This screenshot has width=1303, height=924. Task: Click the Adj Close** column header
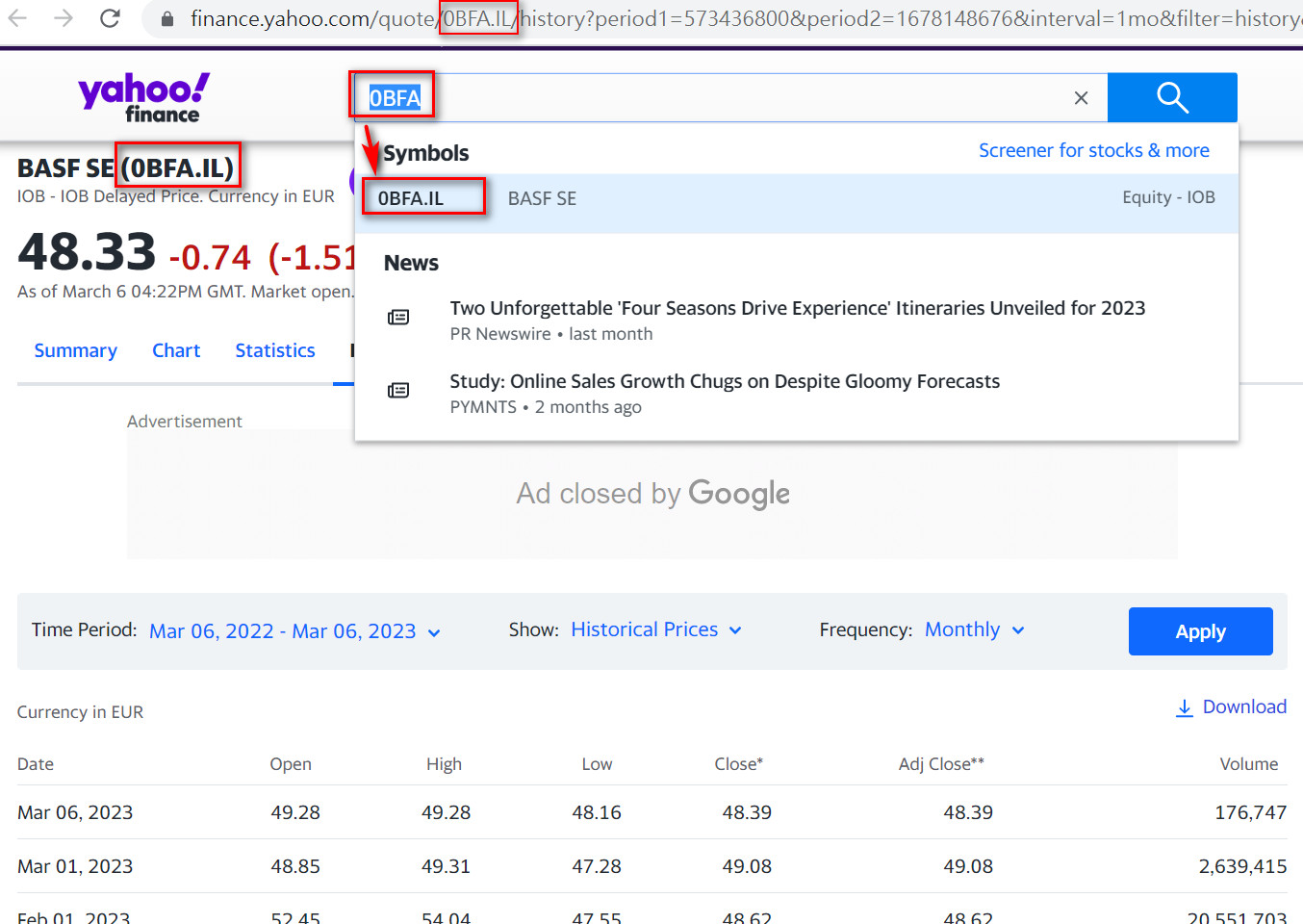tap(941, 764)
